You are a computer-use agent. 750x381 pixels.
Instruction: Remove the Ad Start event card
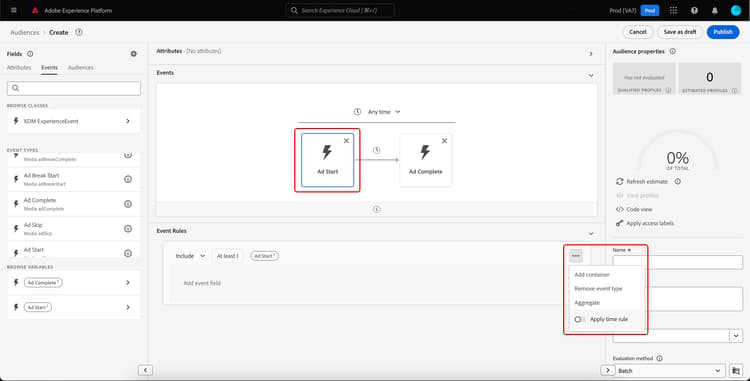(346, 141)
